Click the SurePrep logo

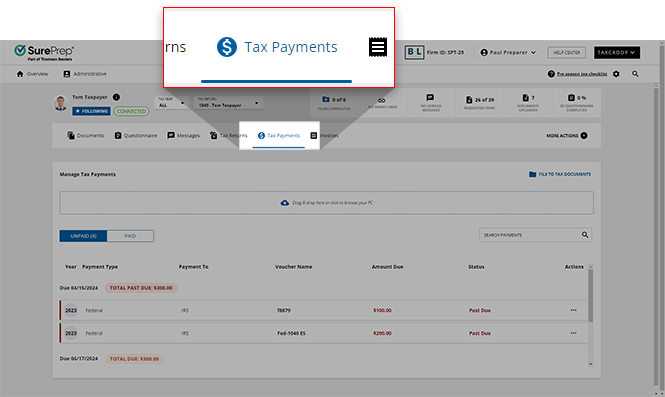pyautogui.click(x=44, y=52)
